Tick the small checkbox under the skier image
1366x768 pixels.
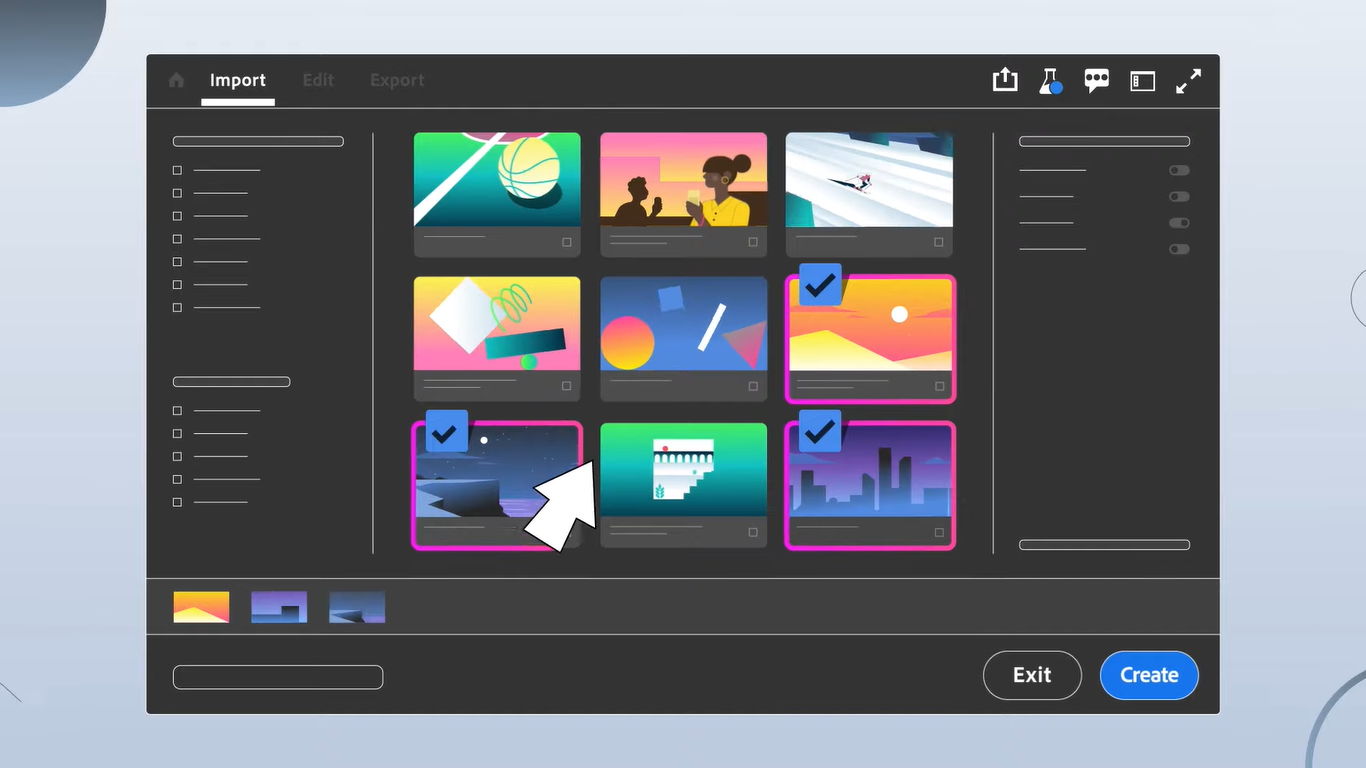tap(939, 242)
